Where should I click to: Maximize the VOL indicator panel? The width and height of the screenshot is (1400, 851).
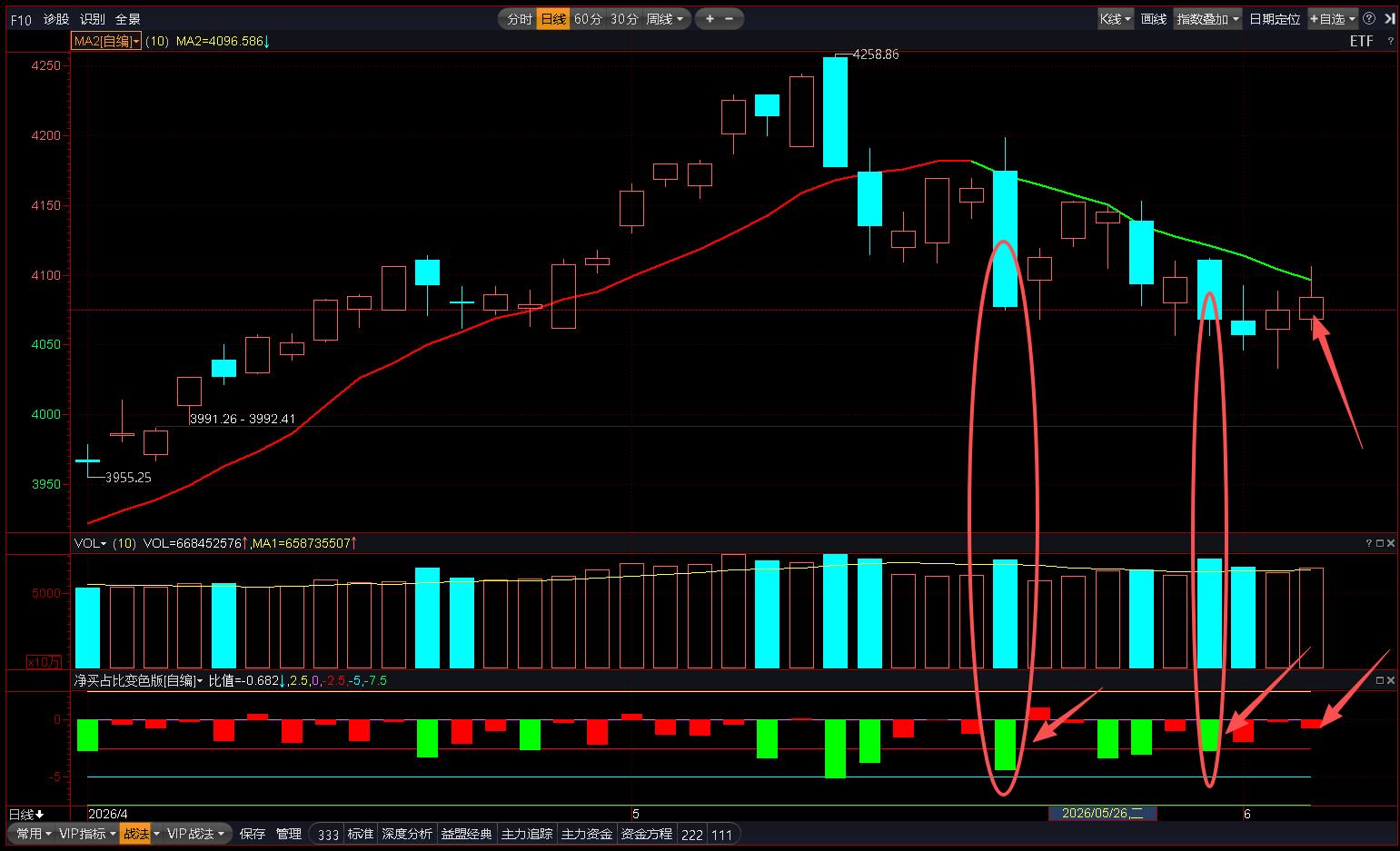[1380, 543]
